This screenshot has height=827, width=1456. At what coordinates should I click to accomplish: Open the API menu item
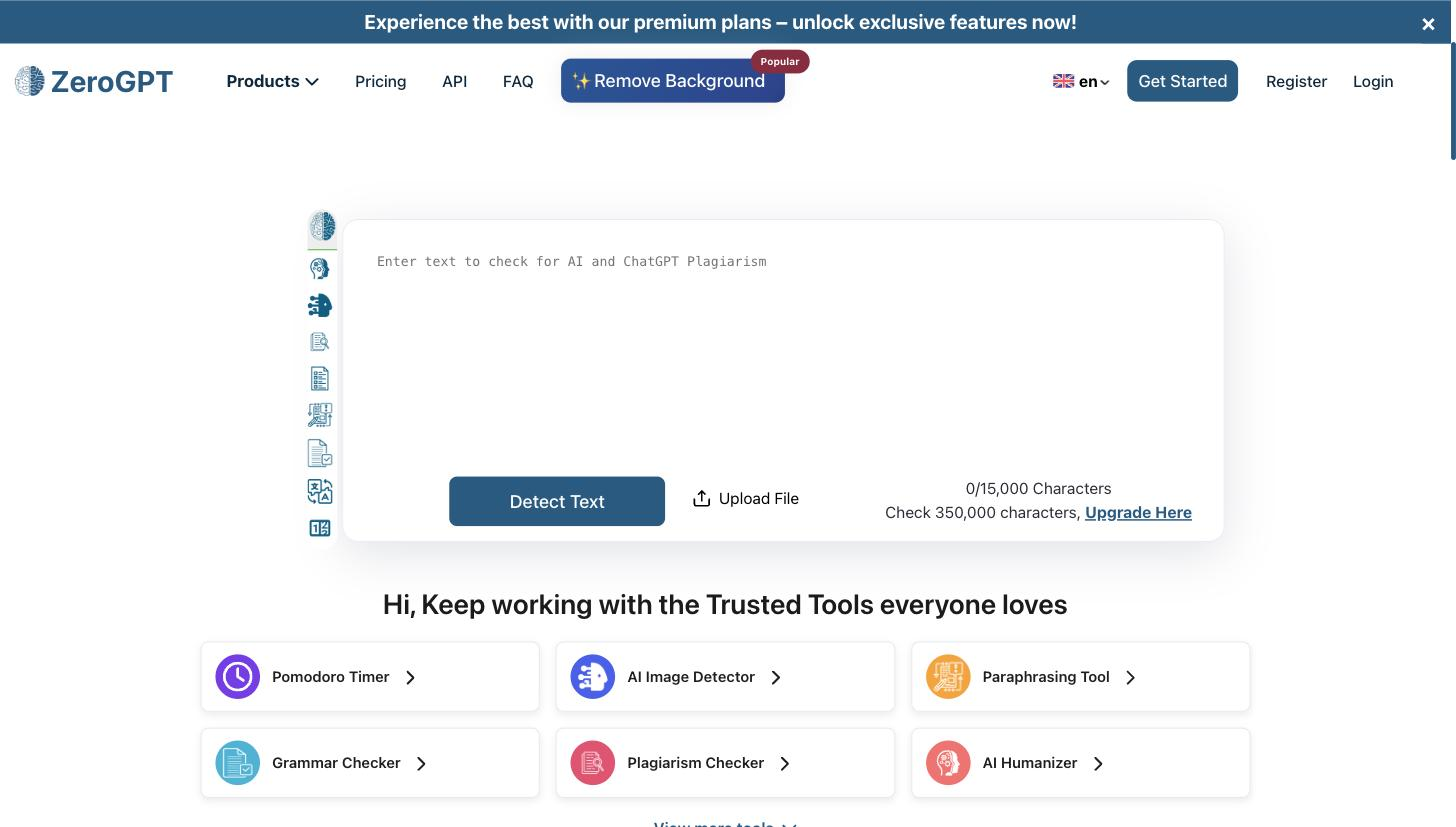tap(454, 81)
